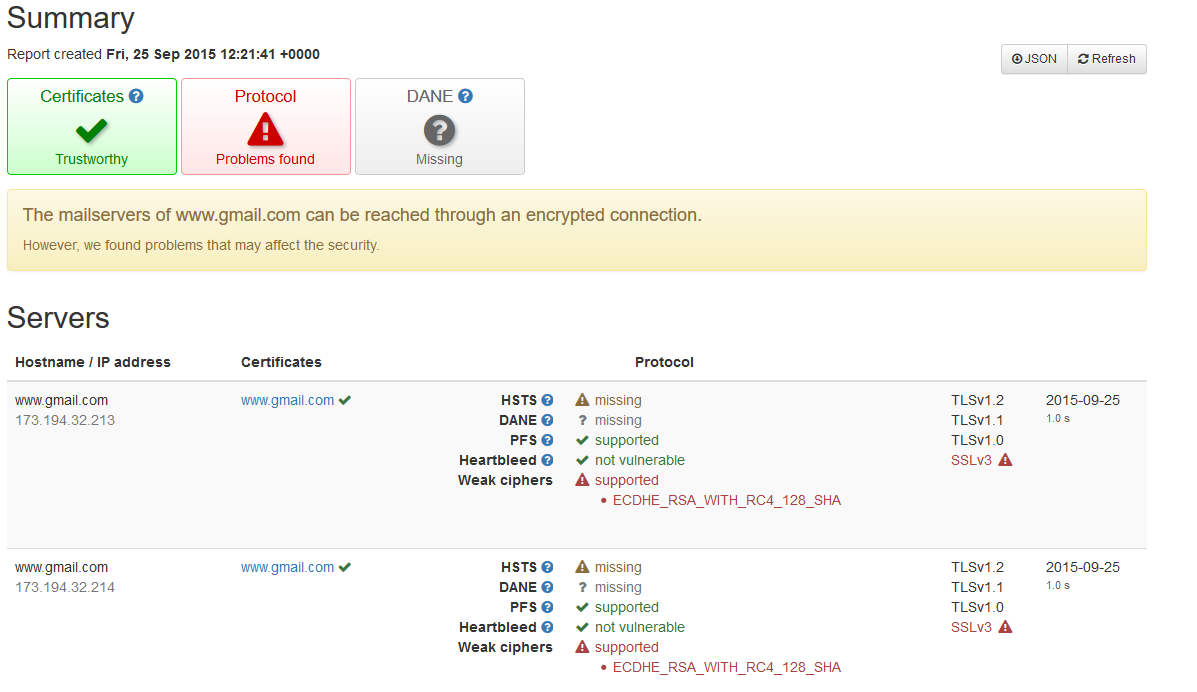Refresh the report

(1107, 59)
